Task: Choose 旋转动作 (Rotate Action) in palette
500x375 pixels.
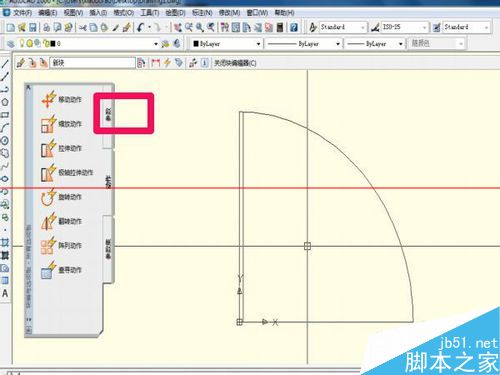Action: 62,197
